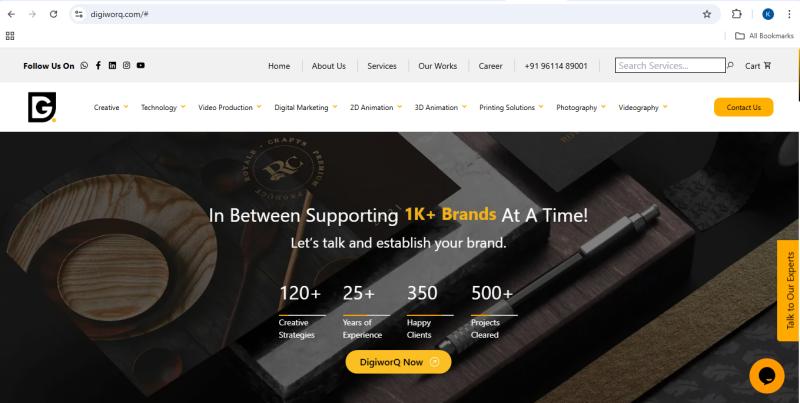Open the Our Works menu item
800x403 pixels.
point(438,66)
